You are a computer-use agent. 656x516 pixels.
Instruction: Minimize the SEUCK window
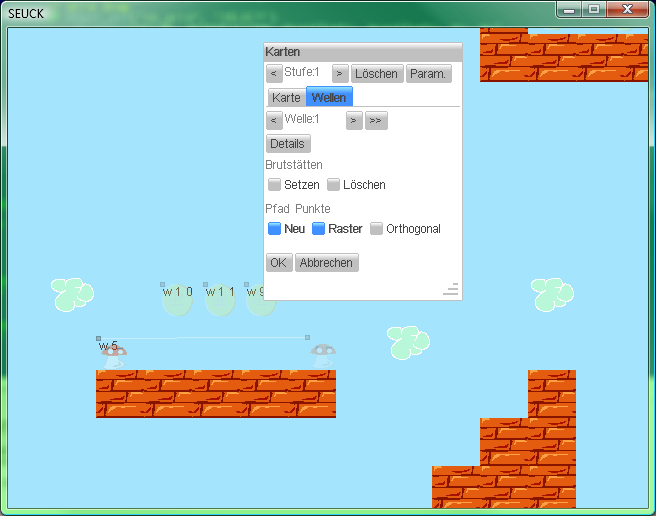(569, 10)
